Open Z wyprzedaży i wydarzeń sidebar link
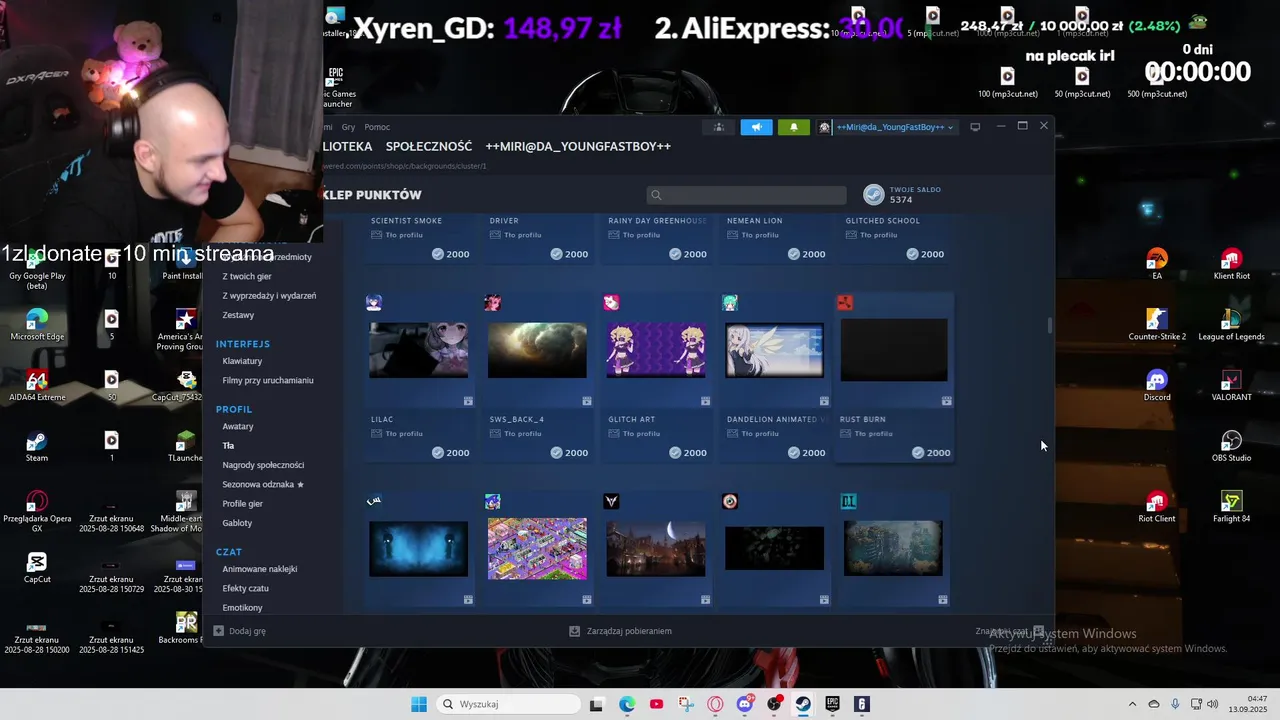Screen dimensions: 1280x720 269,296
